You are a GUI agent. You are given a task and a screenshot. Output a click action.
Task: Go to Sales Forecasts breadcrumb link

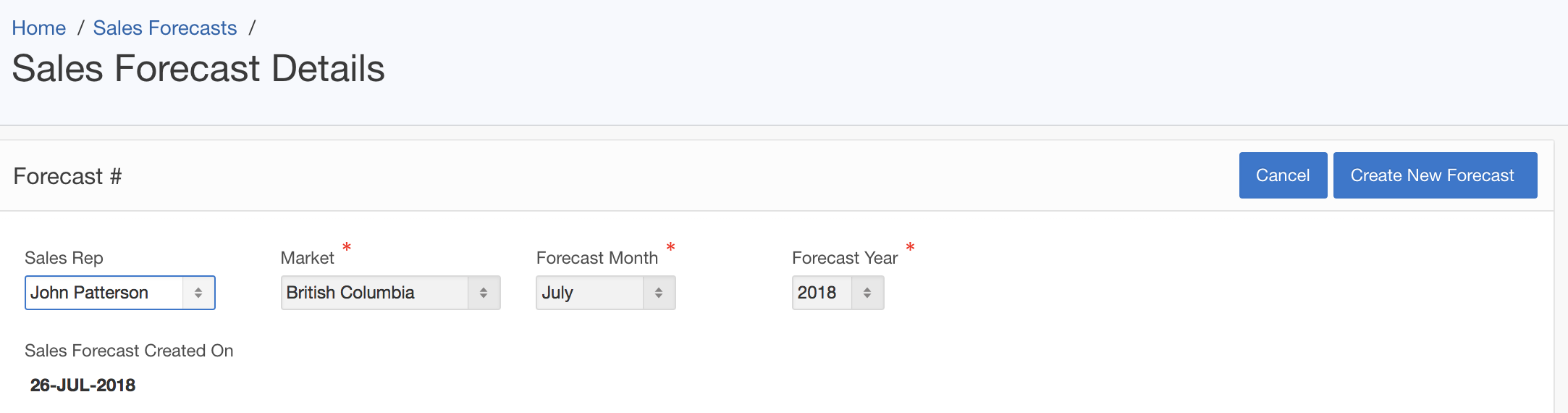[x=165, y=28]
